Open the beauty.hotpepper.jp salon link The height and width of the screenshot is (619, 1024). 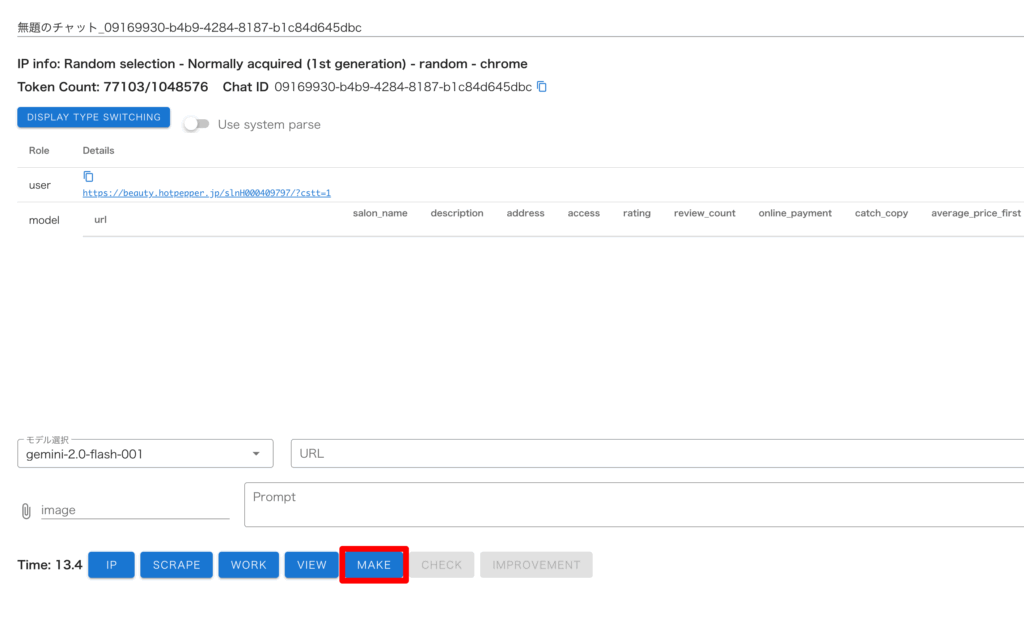coord(206,193)
